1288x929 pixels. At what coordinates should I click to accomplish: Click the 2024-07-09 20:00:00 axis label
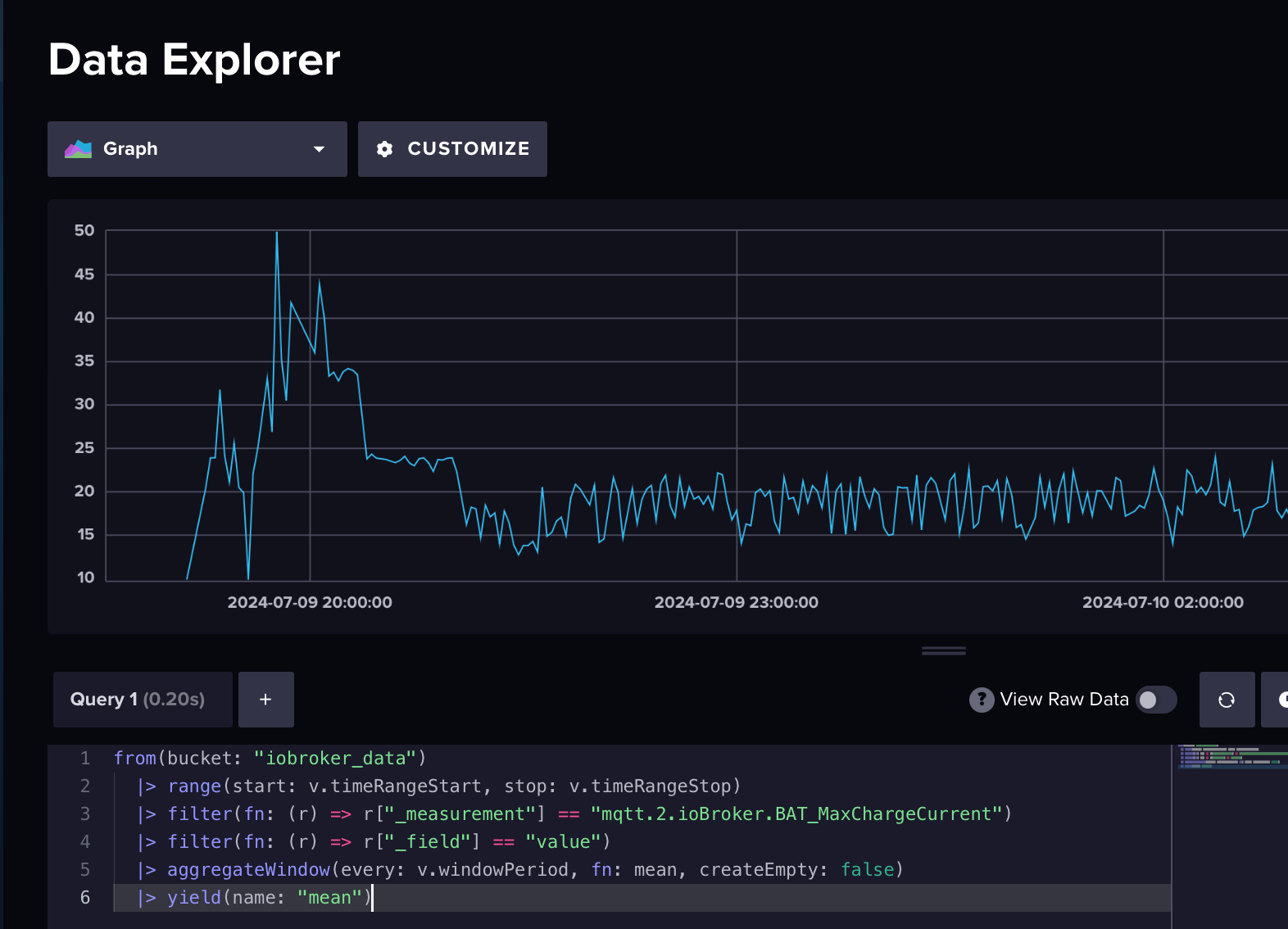pos(310,602)
